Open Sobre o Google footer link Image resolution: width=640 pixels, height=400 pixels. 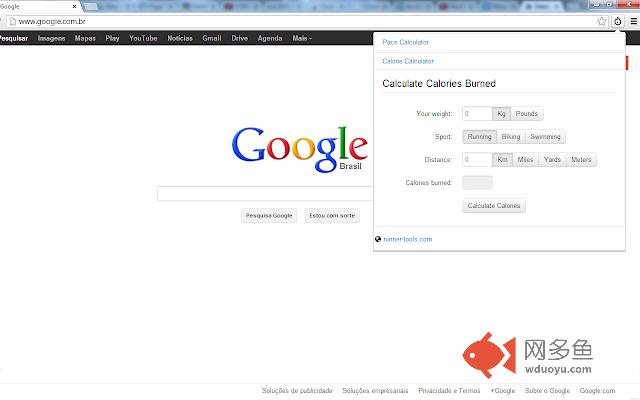tap(547, 391)
